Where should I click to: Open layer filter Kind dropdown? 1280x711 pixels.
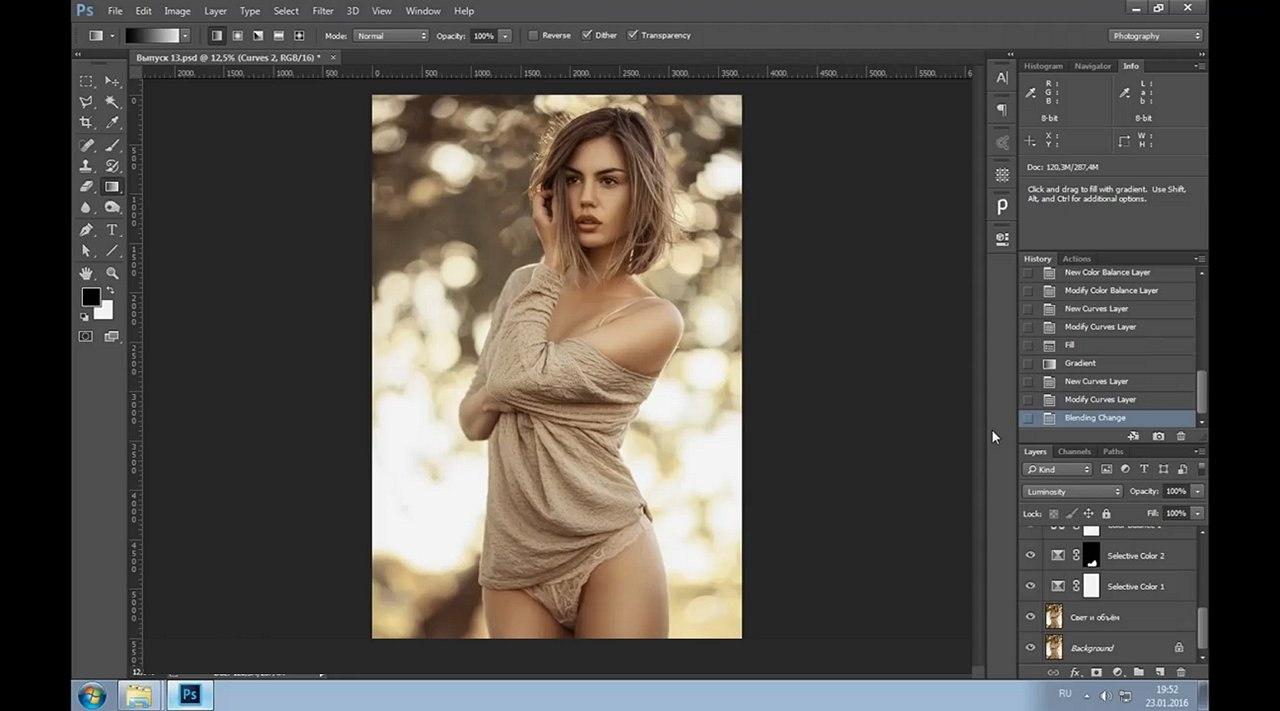click(1058, 469)
